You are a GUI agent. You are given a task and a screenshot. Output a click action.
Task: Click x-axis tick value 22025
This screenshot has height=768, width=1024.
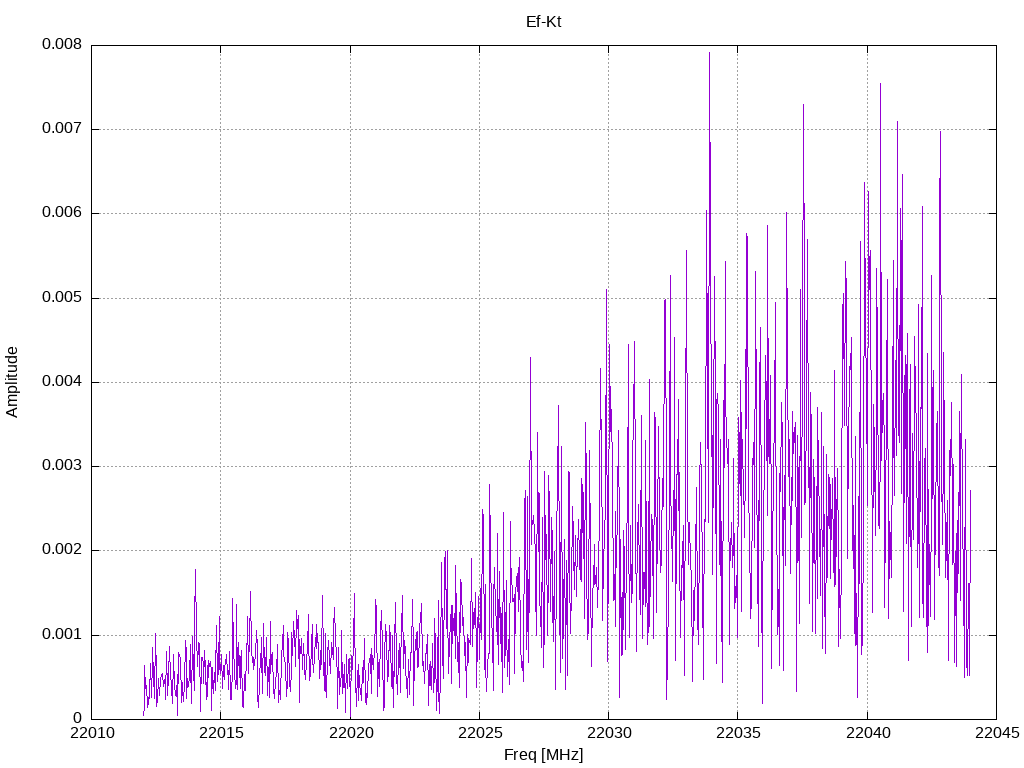click(x=480, y=733)
